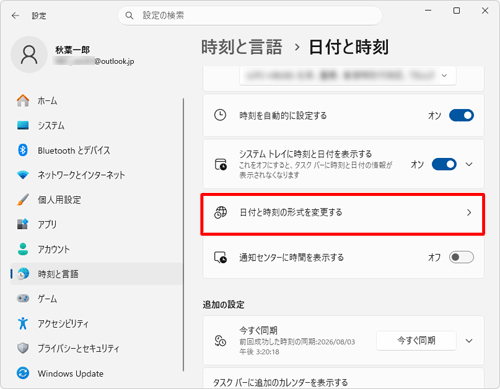Image resolution: width=500 pixels, height=389 pixels.
Task: Click the アプリ icon in sidebar
Action: [x=23, y=224]
